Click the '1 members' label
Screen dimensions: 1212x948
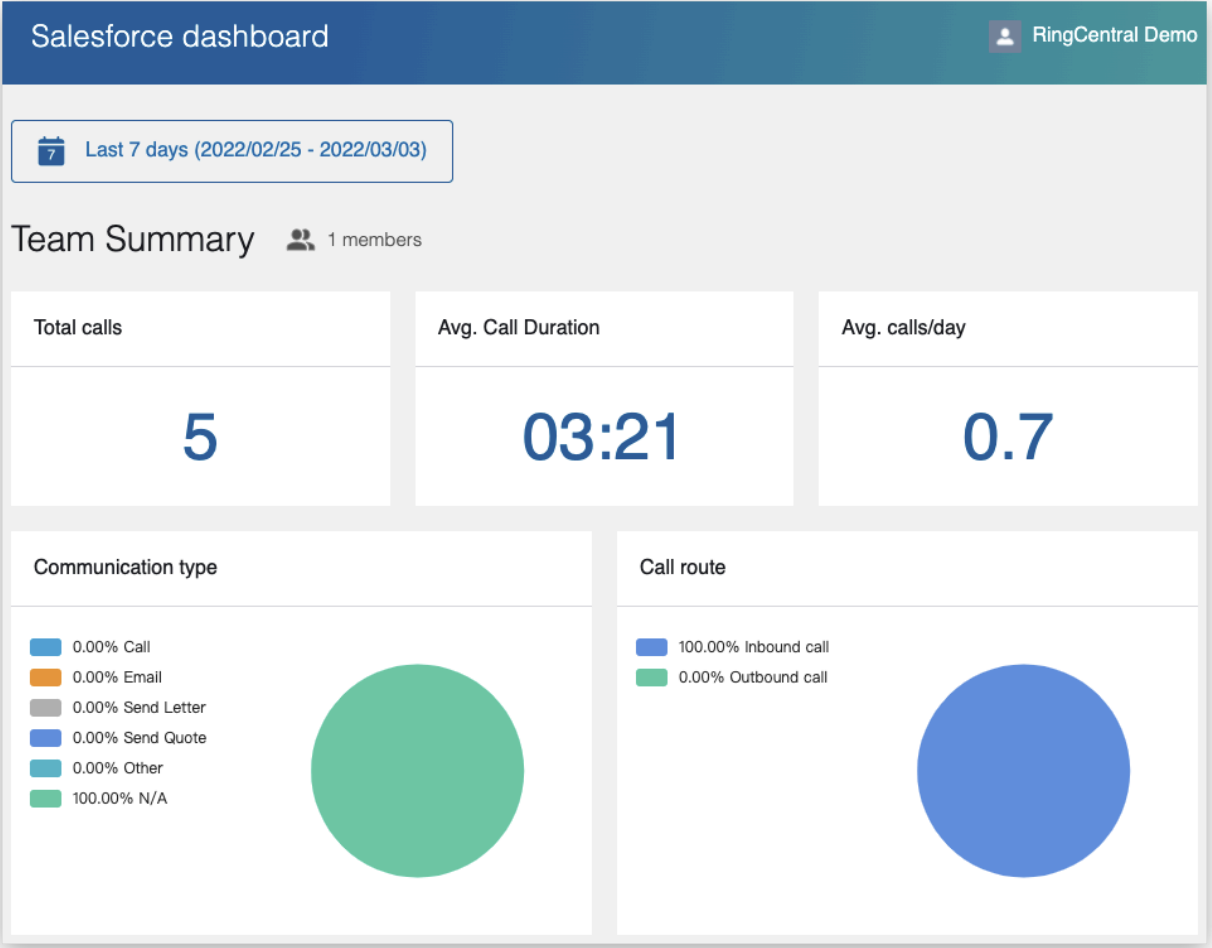pyautogui.click(x=375, y=240)
